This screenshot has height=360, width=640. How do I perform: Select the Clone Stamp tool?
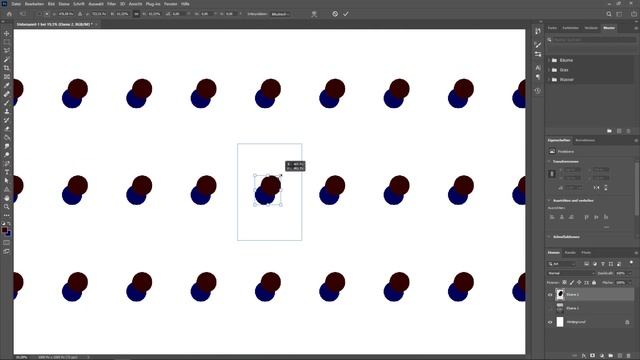7,111
